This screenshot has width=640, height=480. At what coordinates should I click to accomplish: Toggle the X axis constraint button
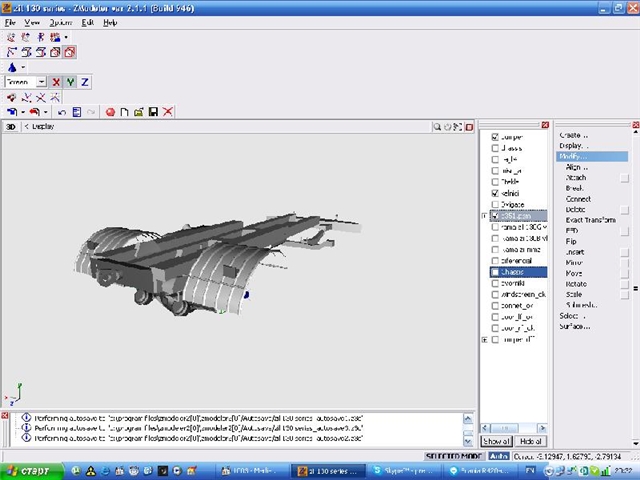click(57, 82)
